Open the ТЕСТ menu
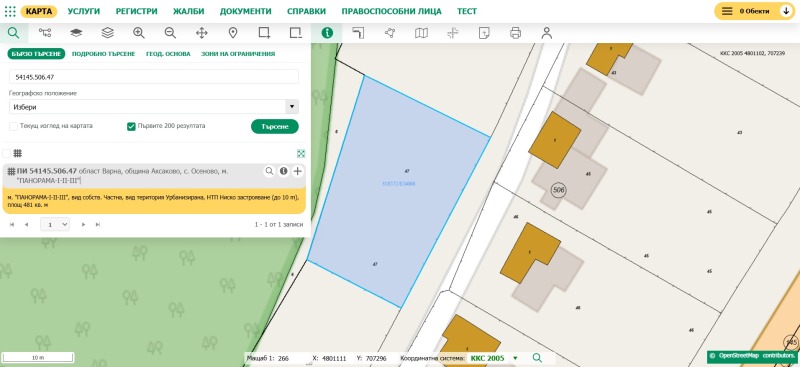The height and width of the screenshot is (367, 800). tap(467, 11)
